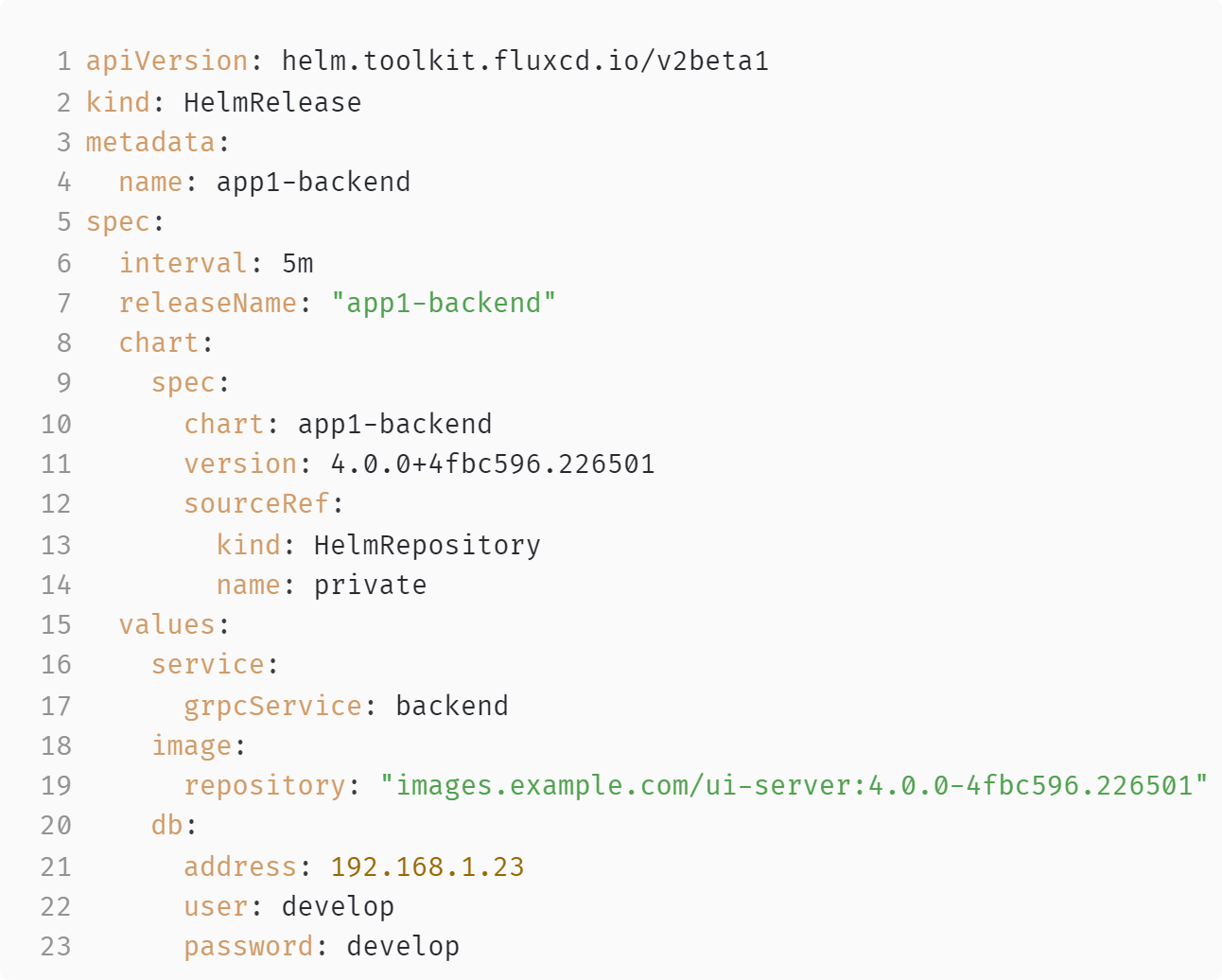Click the interval key

(x=183, y=263)
